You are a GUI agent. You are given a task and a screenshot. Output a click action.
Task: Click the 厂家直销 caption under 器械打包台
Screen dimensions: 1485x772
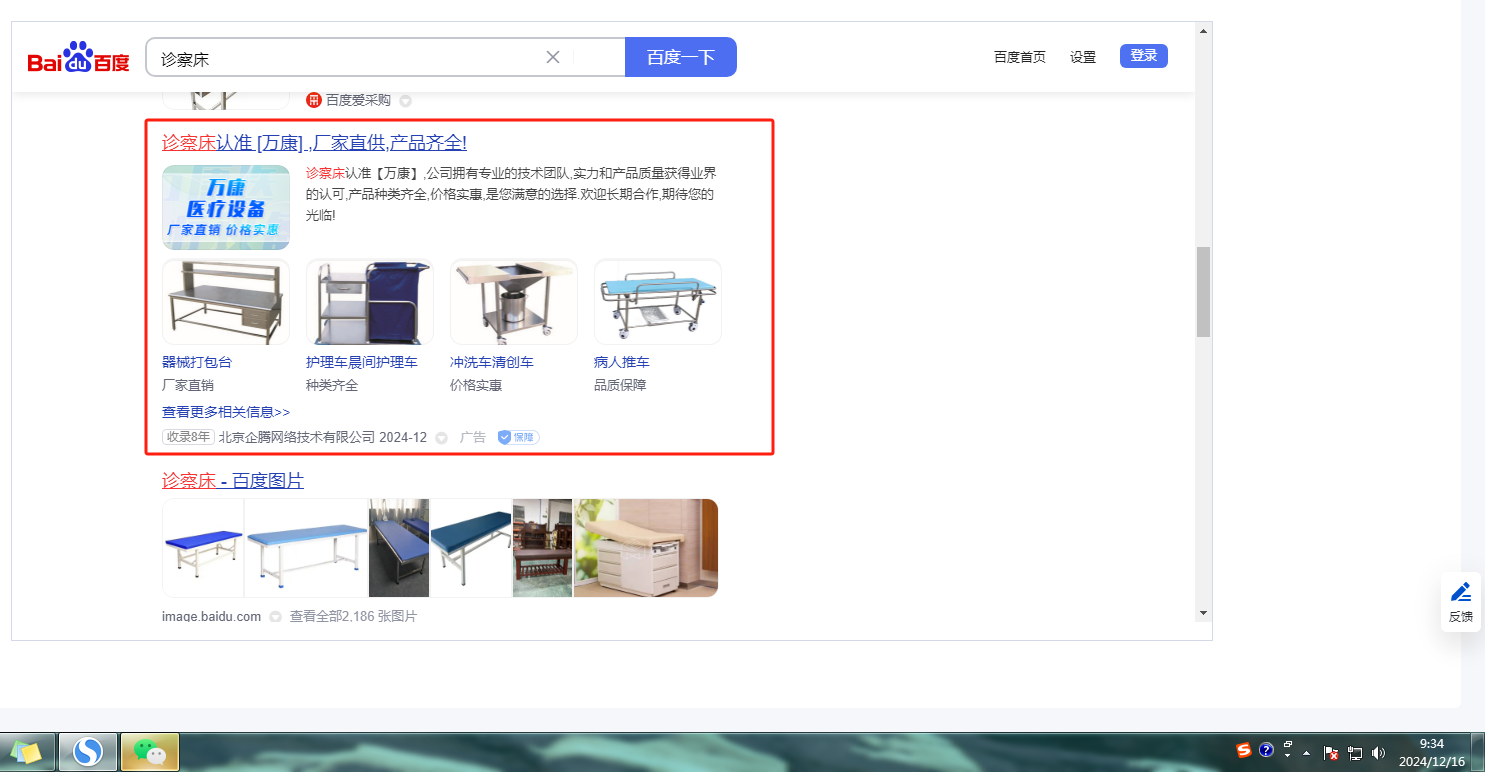(x=188, y=385)
